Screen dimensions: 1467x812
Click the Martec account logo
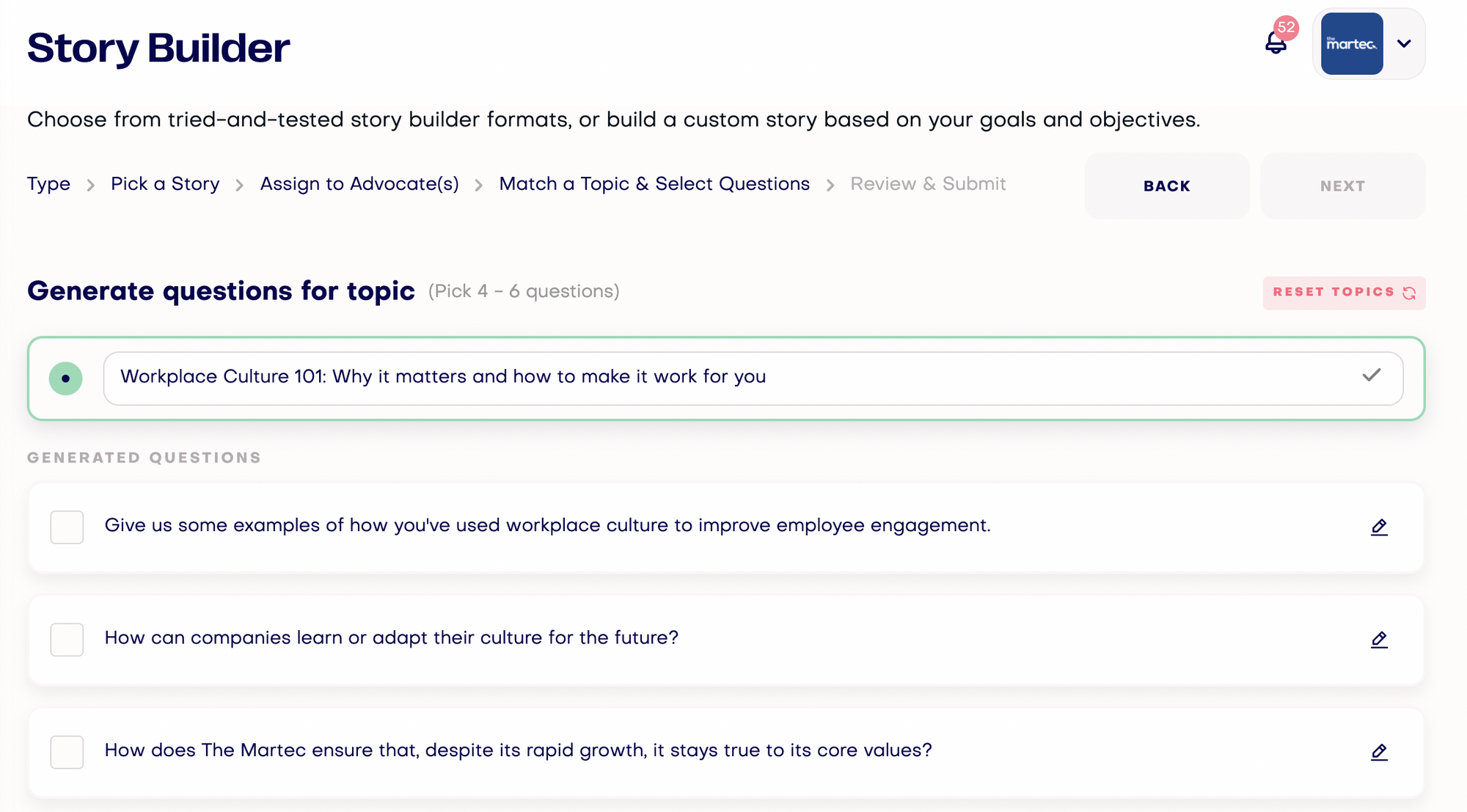coord(1352,44)
